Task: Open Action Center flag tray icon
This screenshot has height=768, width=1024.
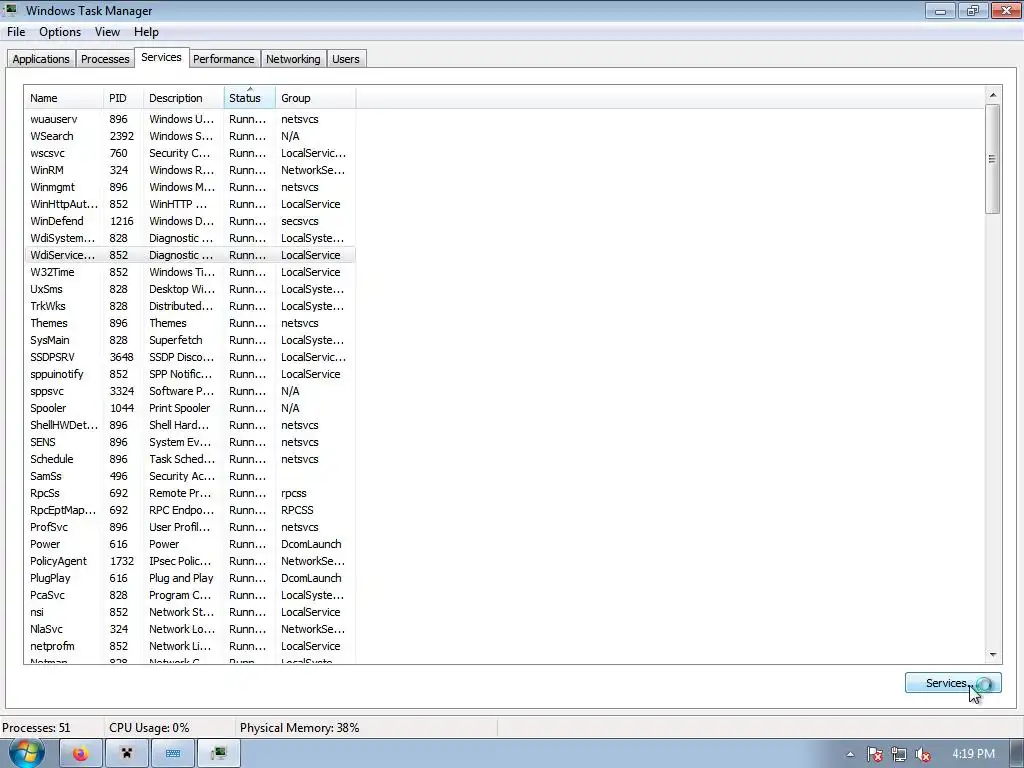Action: pyautogui.click(x=875, y=754)
